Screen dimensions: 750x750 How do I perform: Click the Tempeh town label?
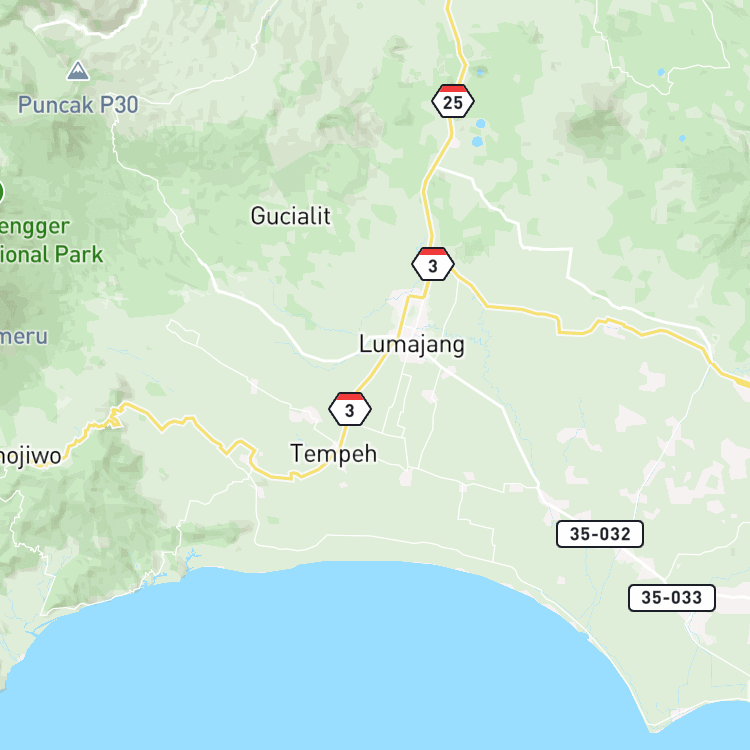tap(333, 453)
